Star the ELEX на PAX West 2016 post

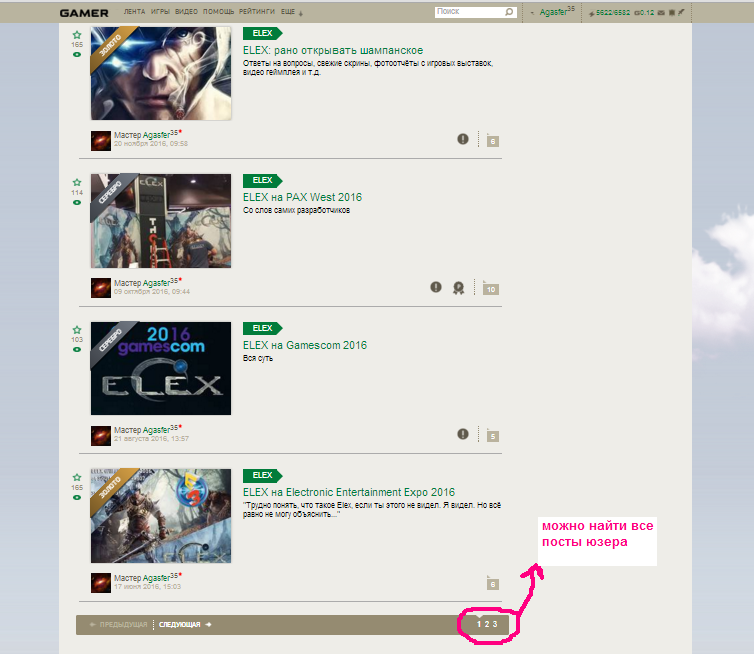(x=77, y=182)
